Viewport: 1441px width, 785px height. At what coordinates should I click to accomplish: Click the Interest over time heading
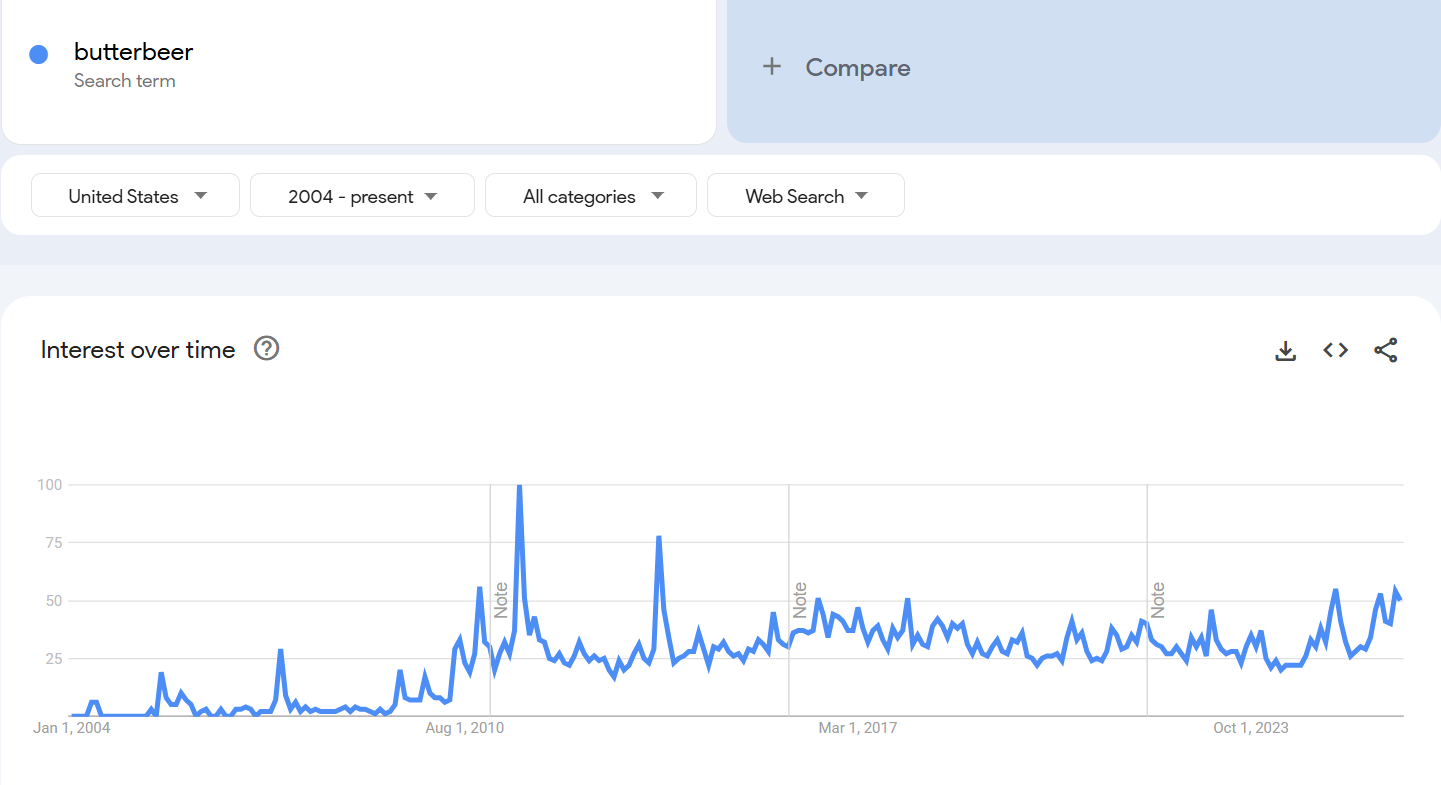138,350
